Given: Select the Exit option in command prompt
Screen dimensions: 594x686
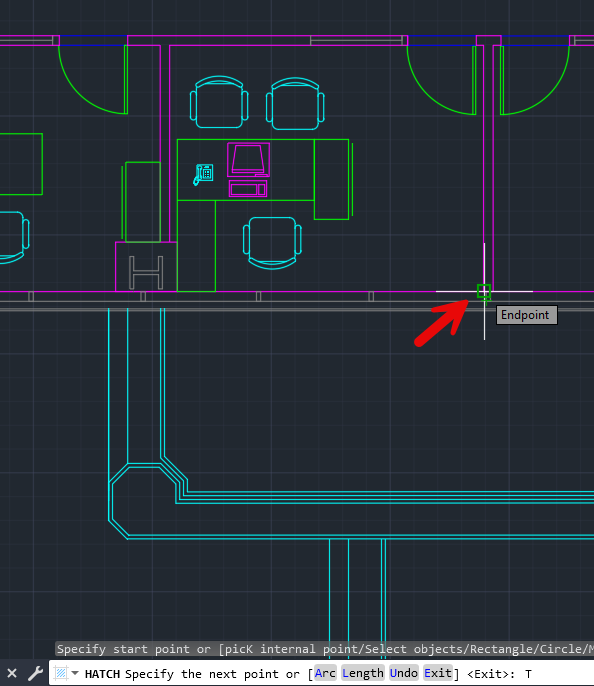Looking at the screenshot, I should [x=438, y=673].
